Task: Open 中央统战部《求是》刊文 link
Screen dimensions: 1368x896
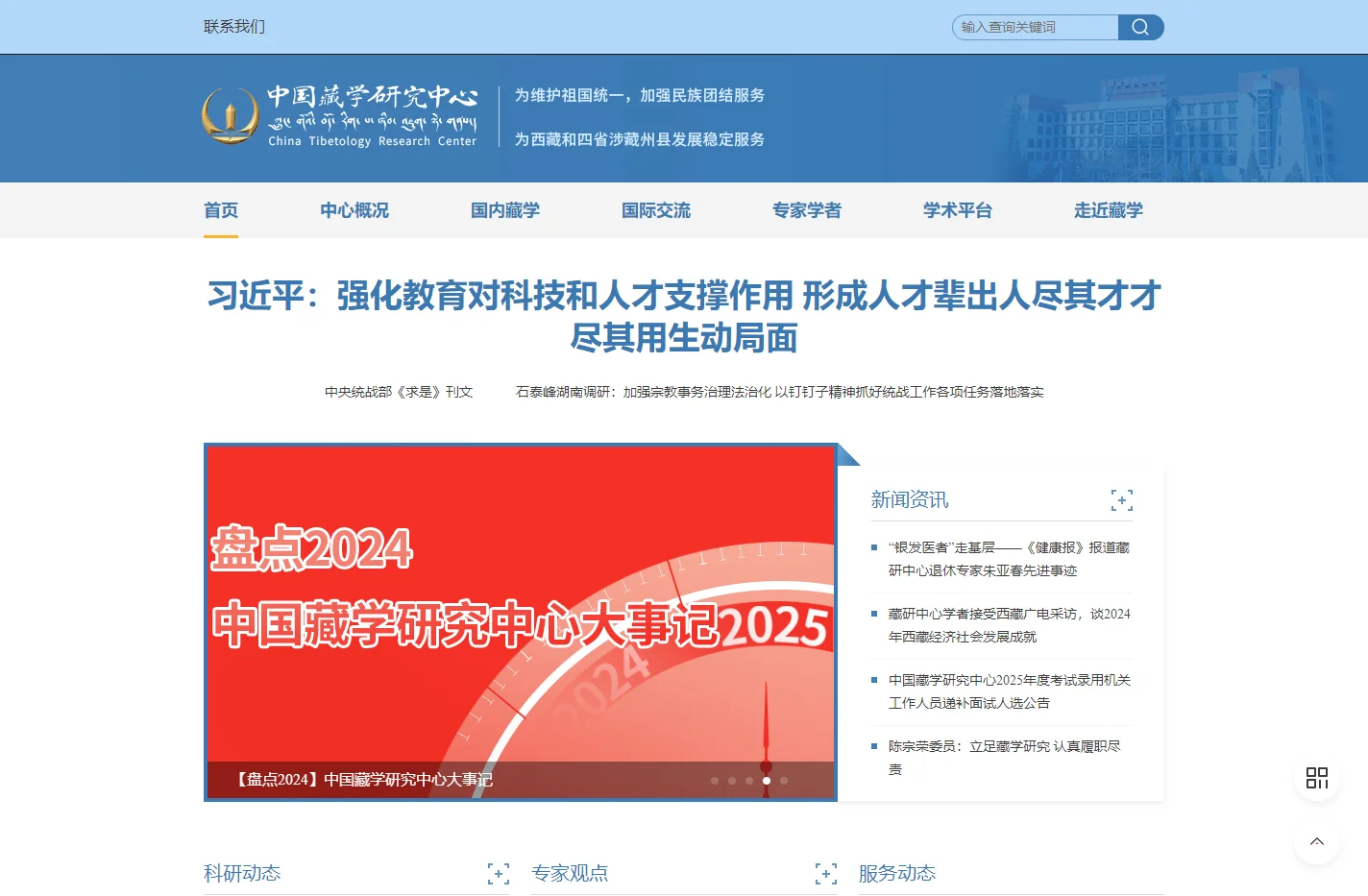Action: click(399, 392)
